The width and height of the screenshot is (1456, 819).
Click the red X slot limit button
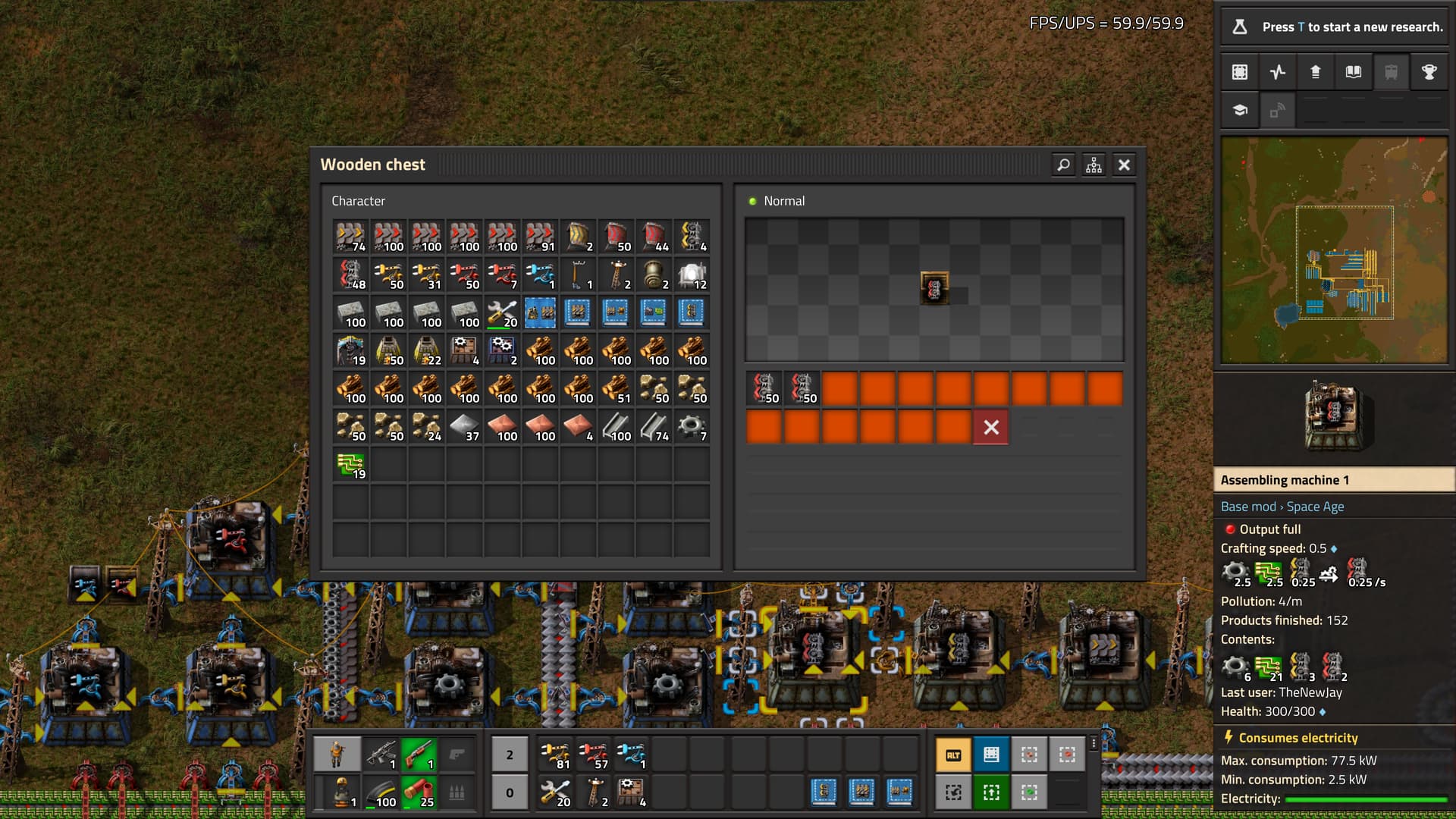pyautogui.click(x=990, y=428)
